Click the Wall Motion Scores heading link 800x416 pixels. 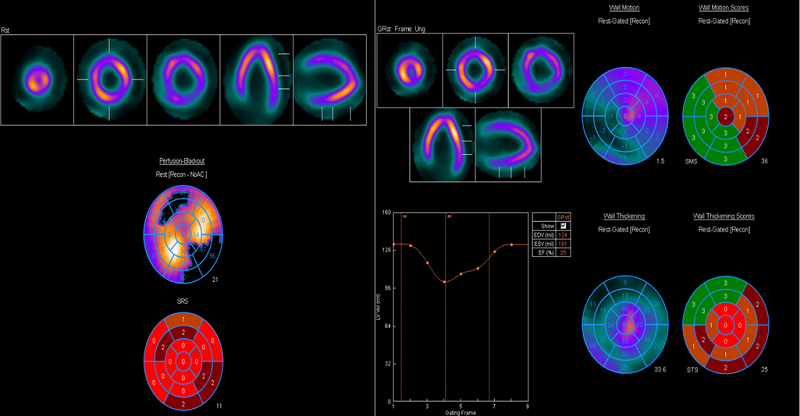[725, 8]
